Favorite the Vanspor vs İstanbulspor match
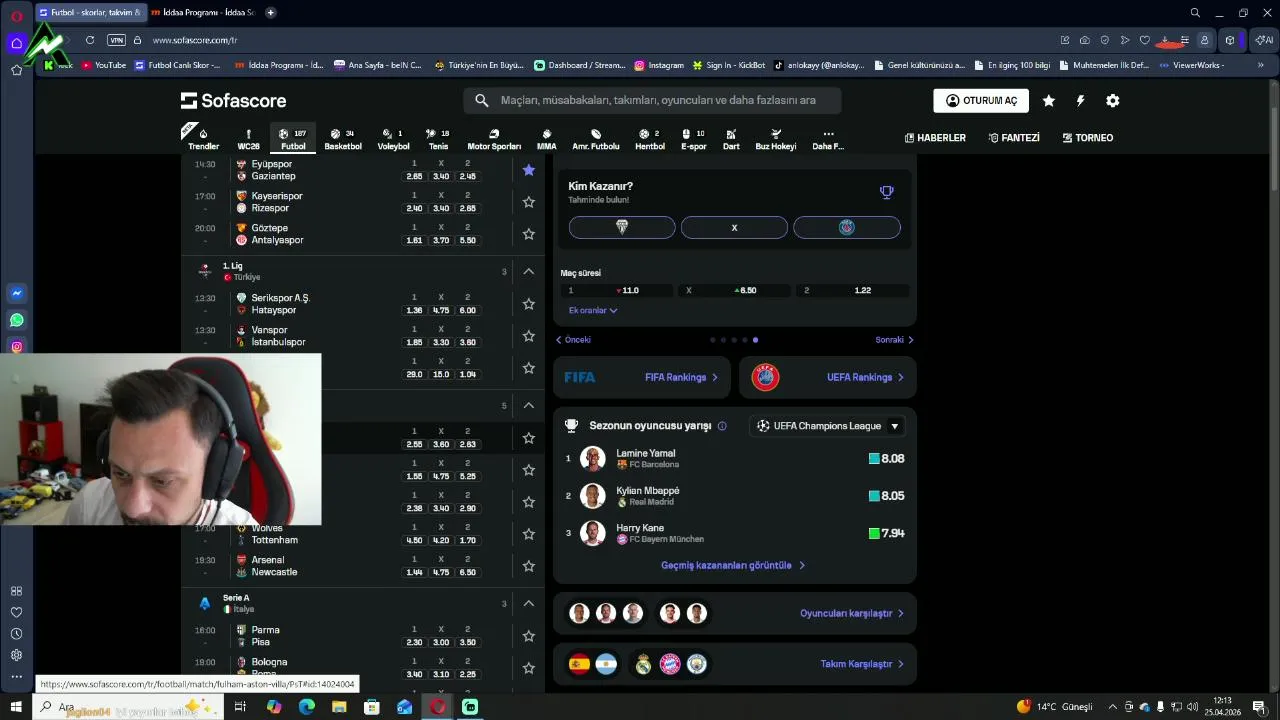 pyautogui.click(x=528, y=336)
